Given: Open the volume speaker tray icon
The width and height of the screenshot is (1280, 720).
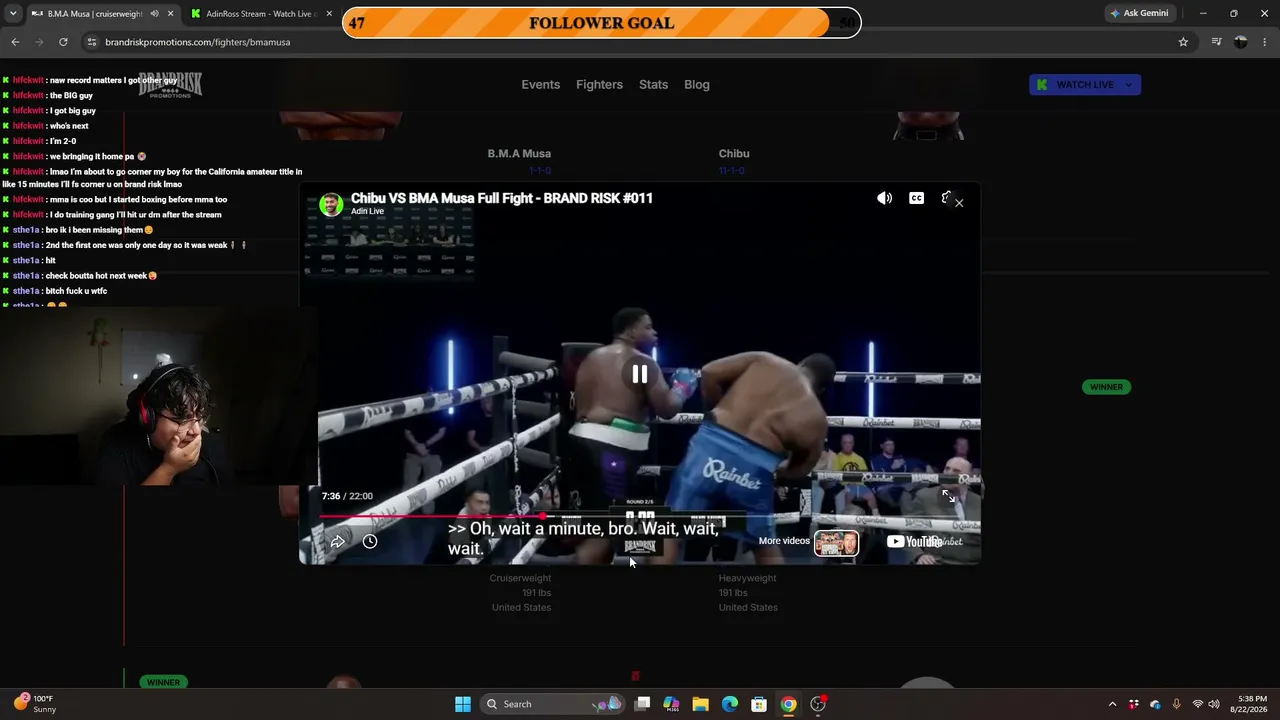Looking at the screenshot, I should (x=1215, y=704).
